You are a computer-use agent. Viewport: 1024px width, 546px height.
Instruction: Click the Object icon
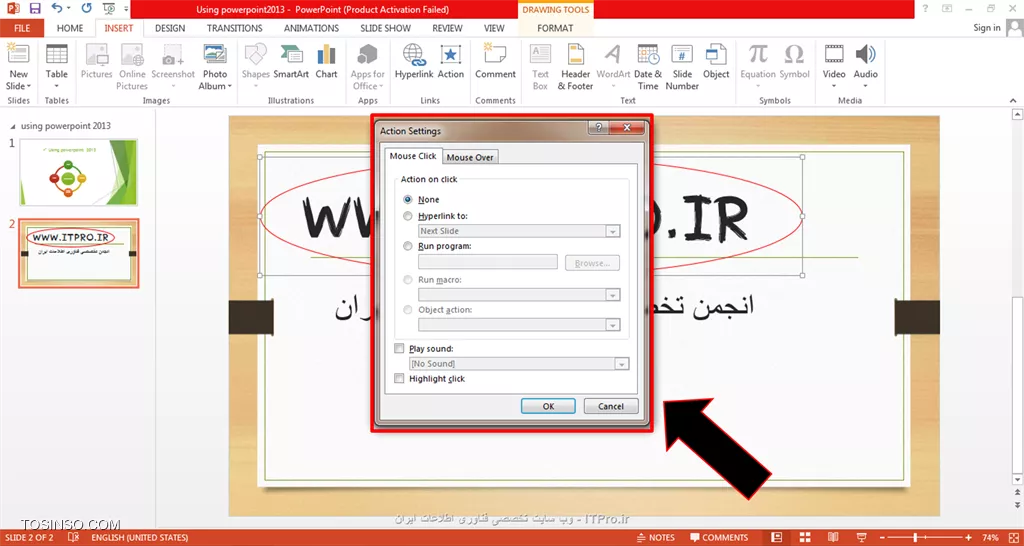click(716, 55)
